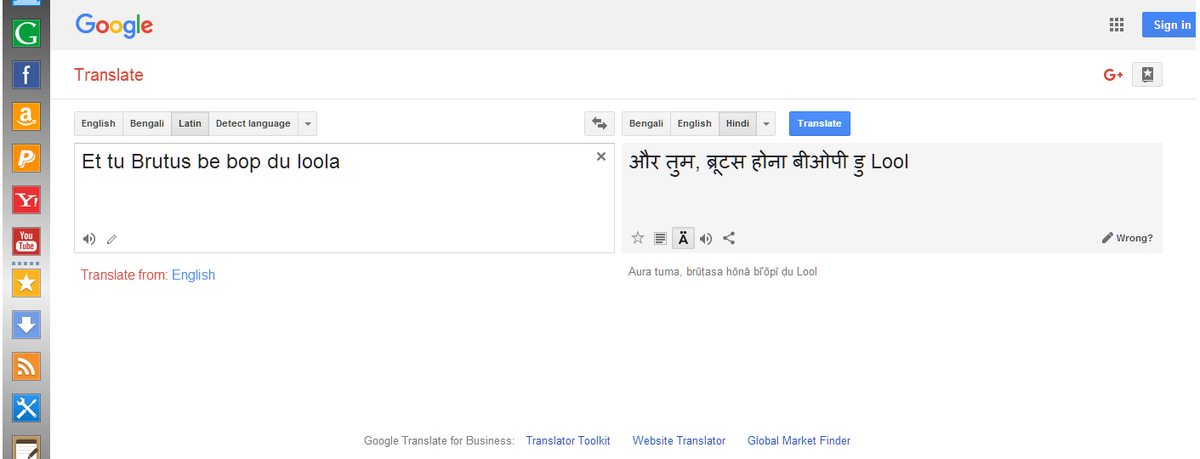The image size is (1200, 459).
Task: Select Bengali as source language
Action: coord(147,124)
